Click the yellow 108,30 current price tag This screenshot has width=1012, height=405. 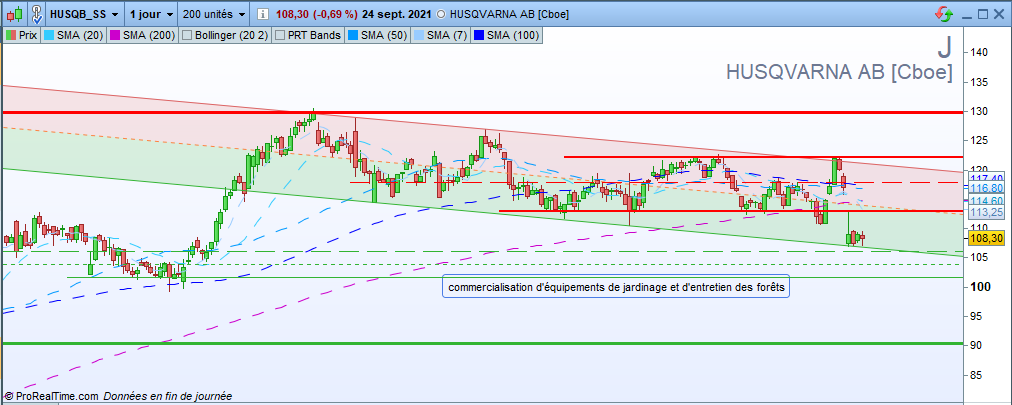[984, 238]
